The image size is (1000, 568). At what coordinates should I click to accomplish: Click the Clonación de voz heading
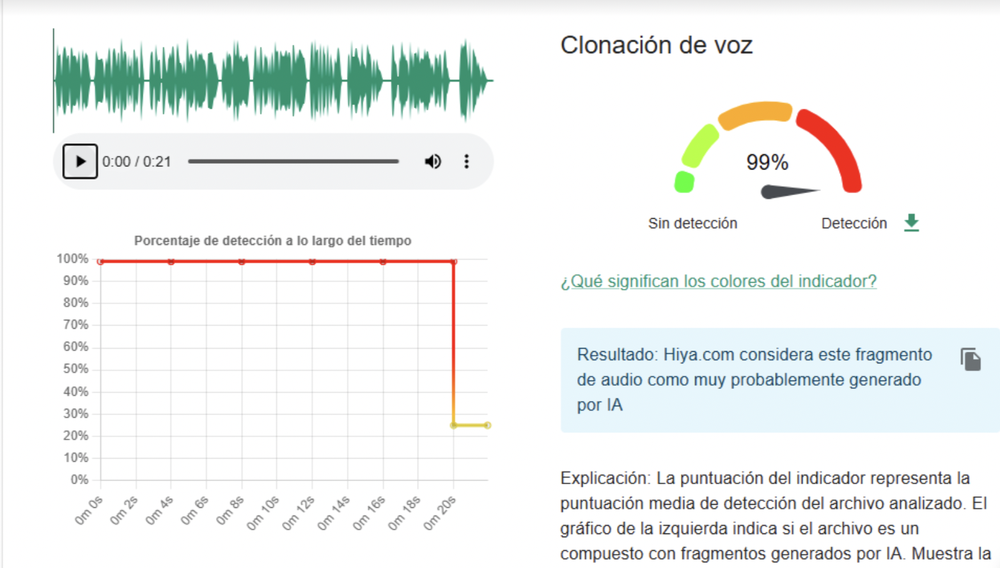point(656,45)
